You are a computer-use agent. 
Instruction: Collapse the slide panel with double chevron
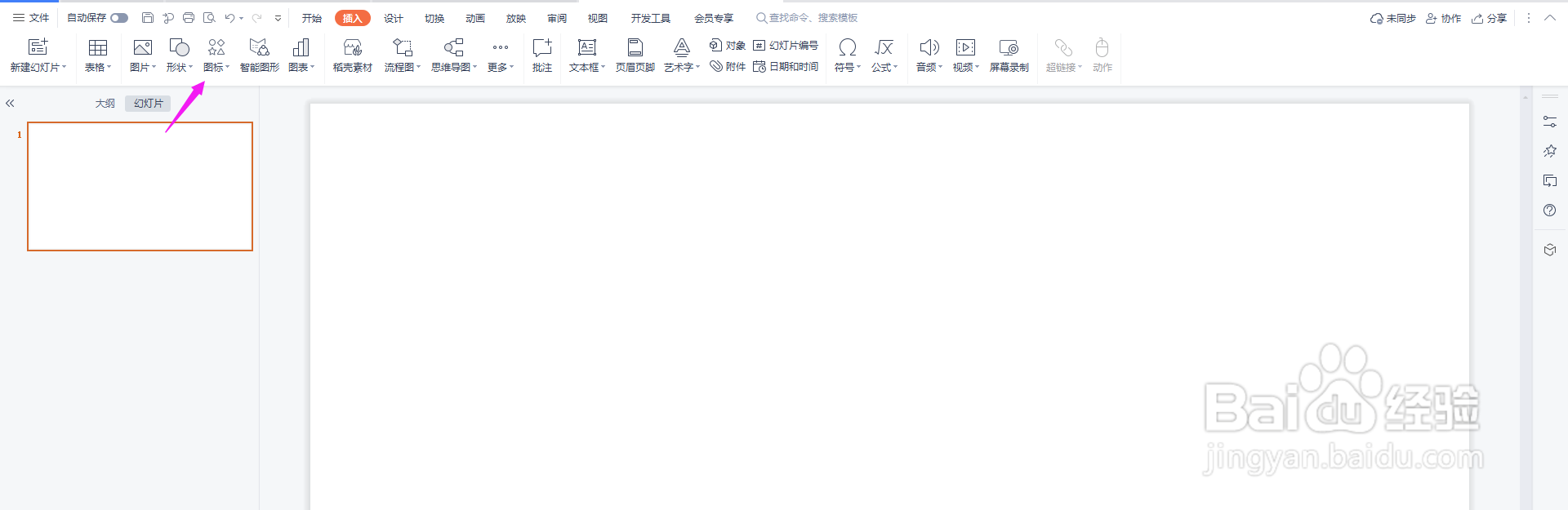click(x=10, y=104)
